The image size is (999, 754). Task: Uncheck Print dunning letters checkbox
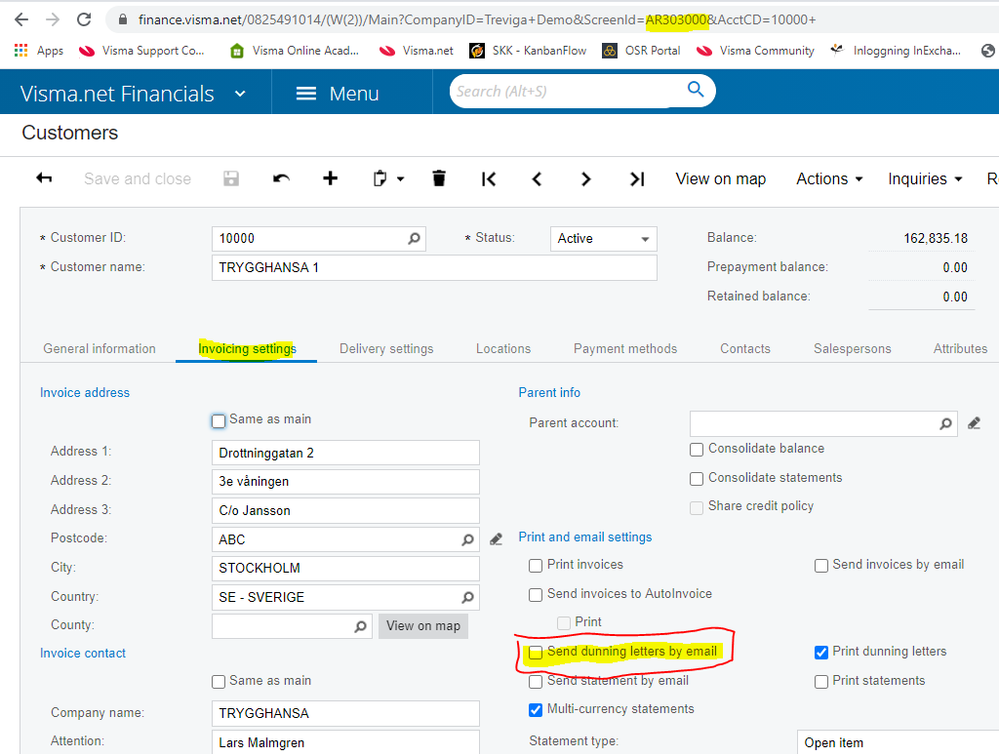coord(821,652)
